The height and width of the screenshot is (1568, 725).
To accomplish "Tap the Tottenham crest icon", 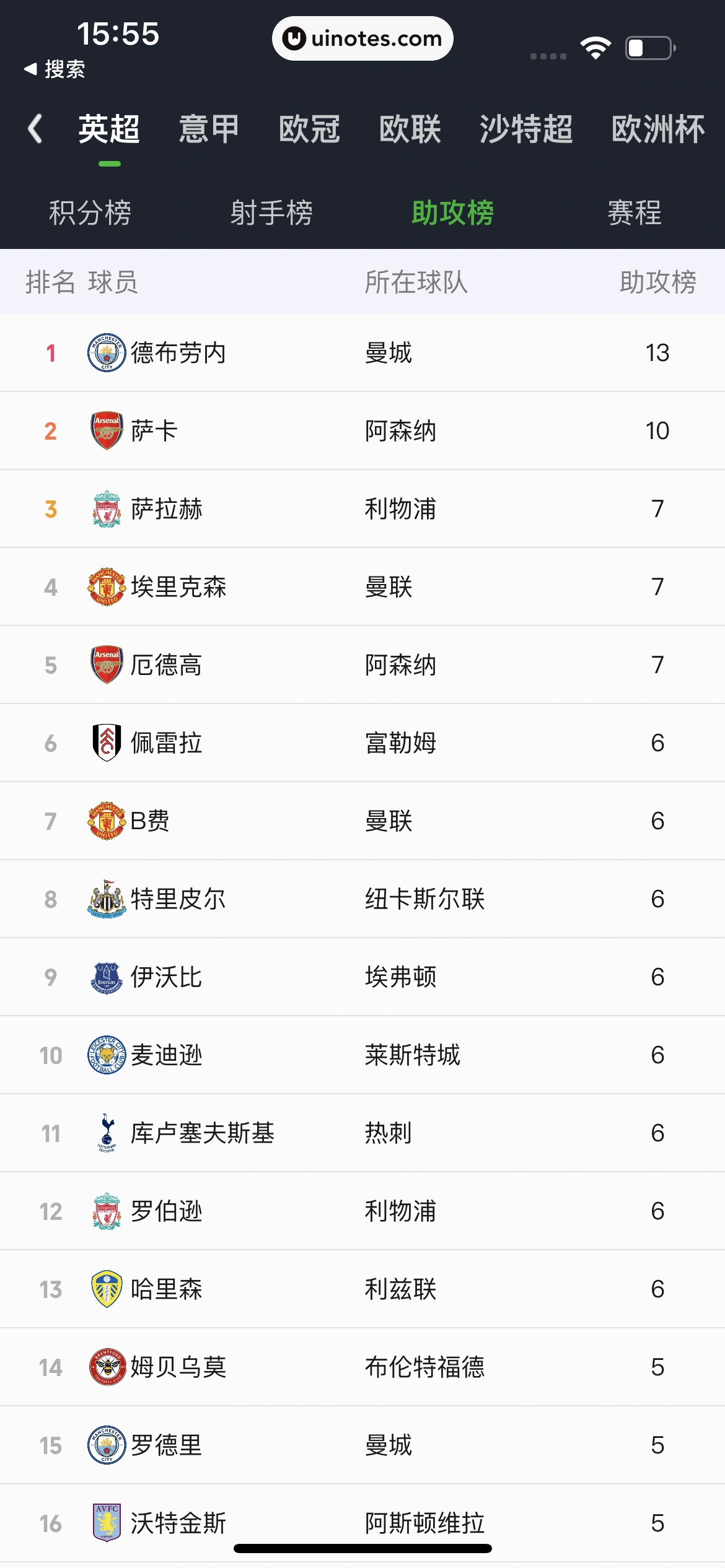I will 107,1133.
